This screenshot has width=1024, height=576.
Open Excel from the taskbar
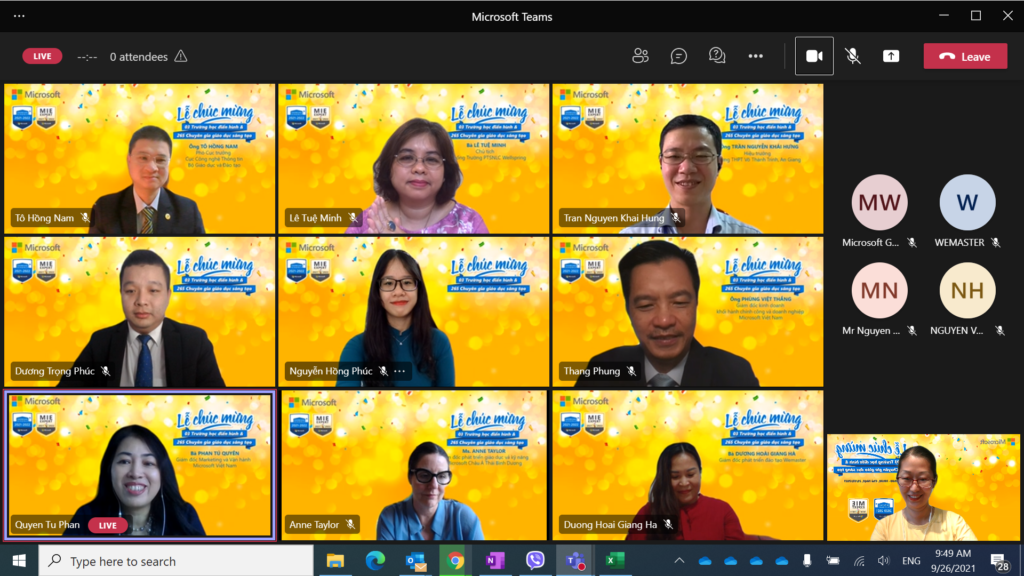click(x=614, y=560)
